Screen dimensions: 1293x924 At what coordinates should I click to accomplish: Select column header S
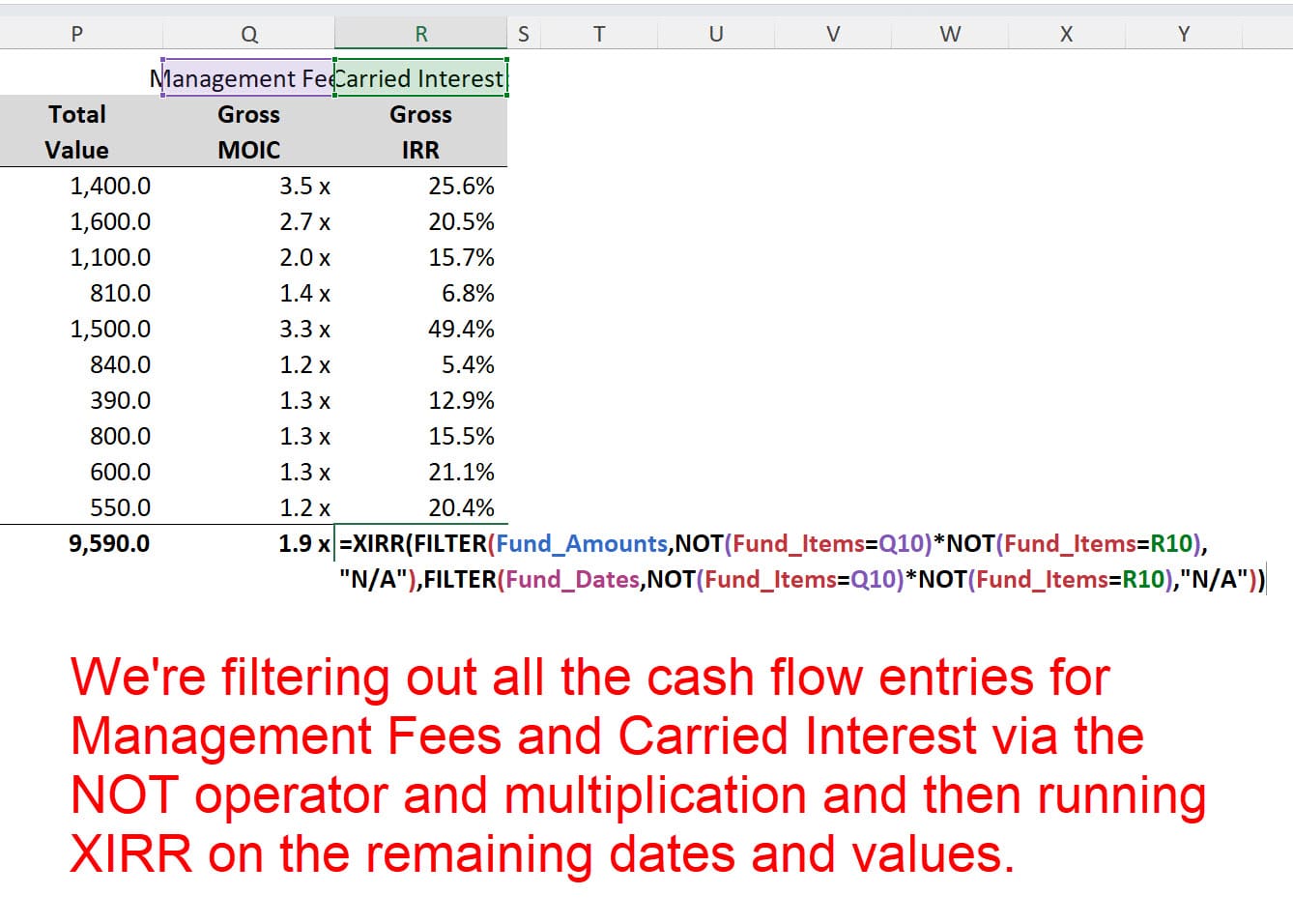click(523, 33)
